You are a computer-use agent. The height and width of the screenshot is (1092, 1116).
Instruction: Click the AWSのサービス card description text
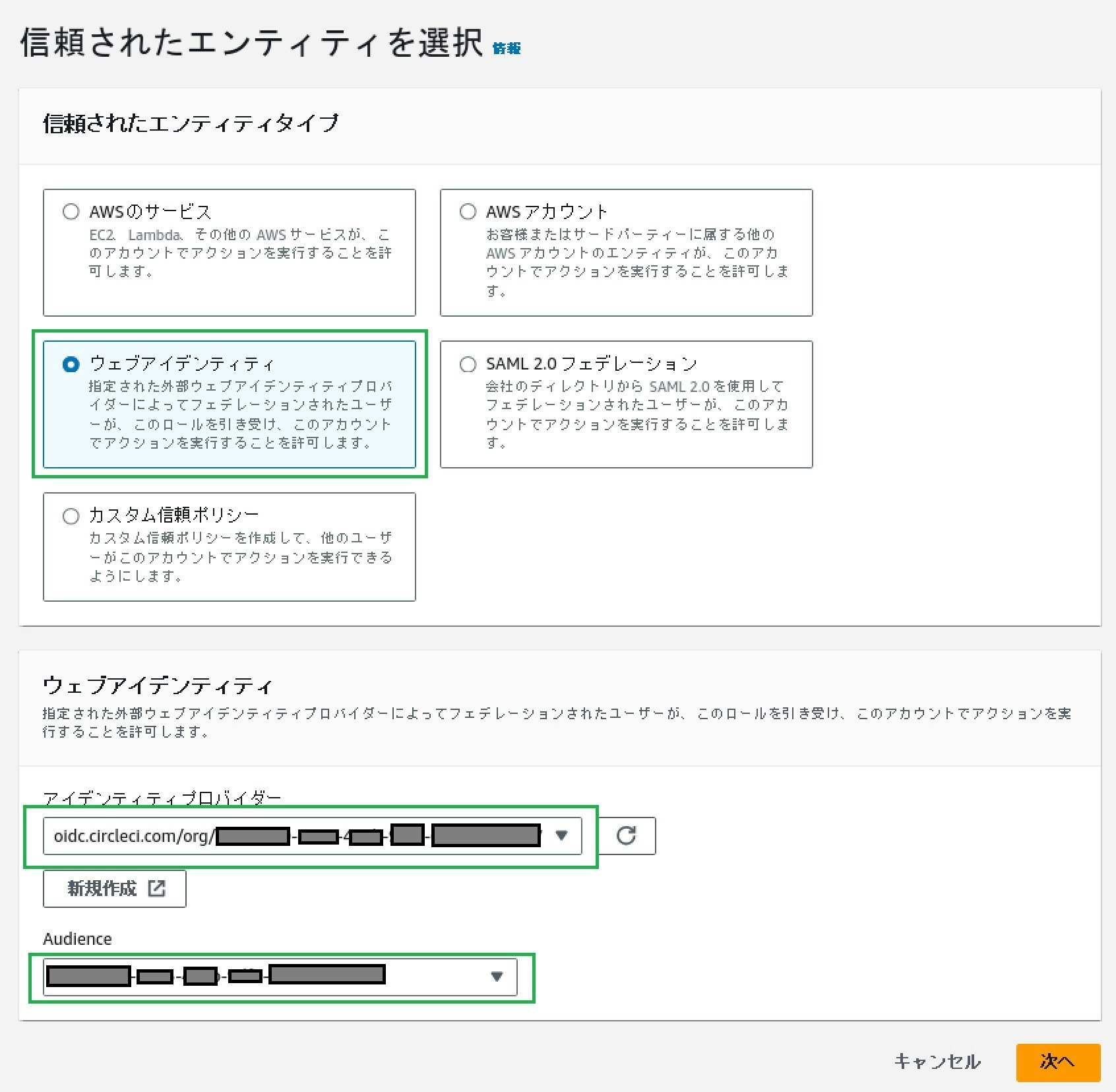coord(240,253)
